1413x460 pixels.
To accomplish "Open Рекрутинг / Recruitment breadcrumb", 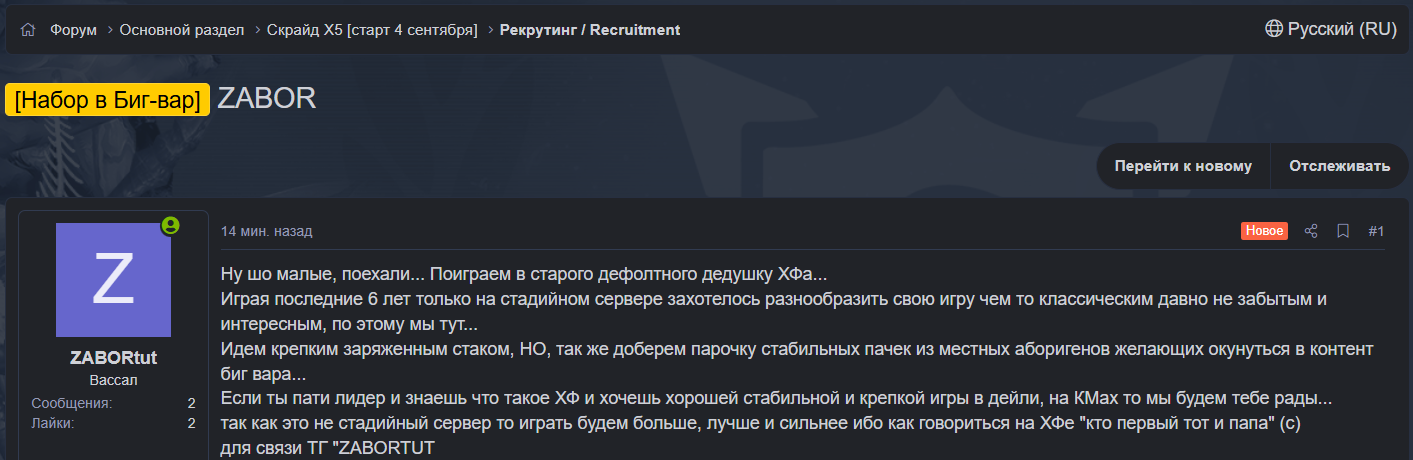I will (590, 30).
